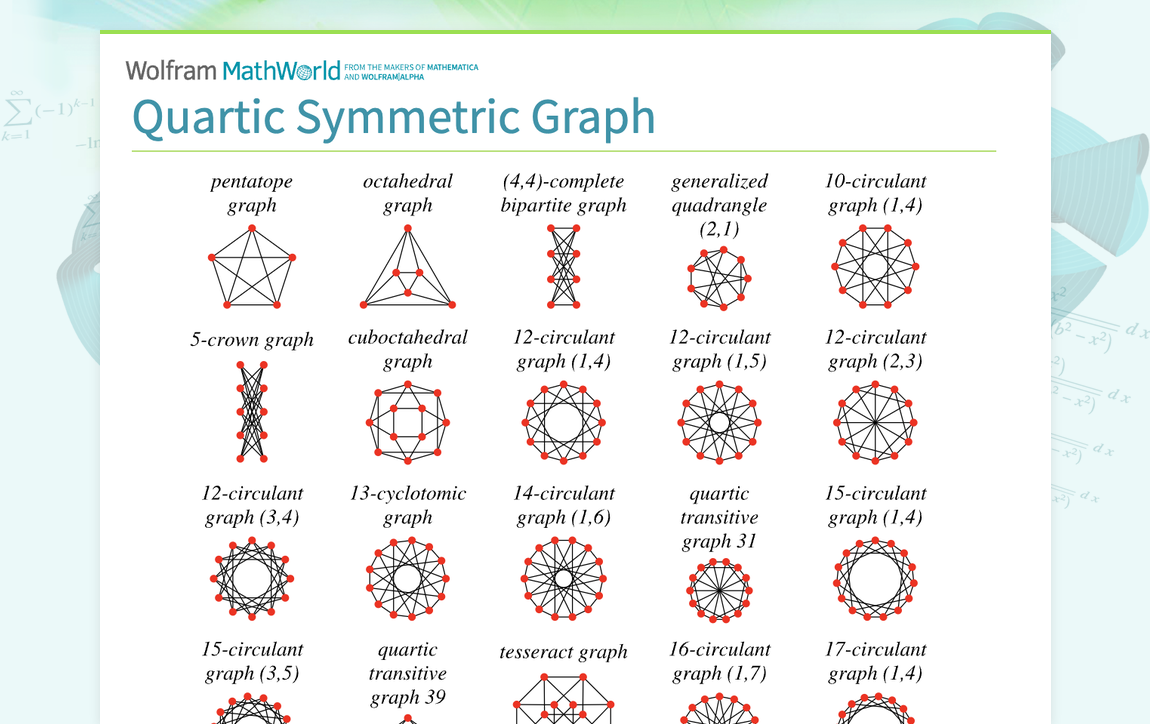Open the 13-cyclotomic graph image
The width and height of the screenshot is (1150, 724).
pos(407,578)
